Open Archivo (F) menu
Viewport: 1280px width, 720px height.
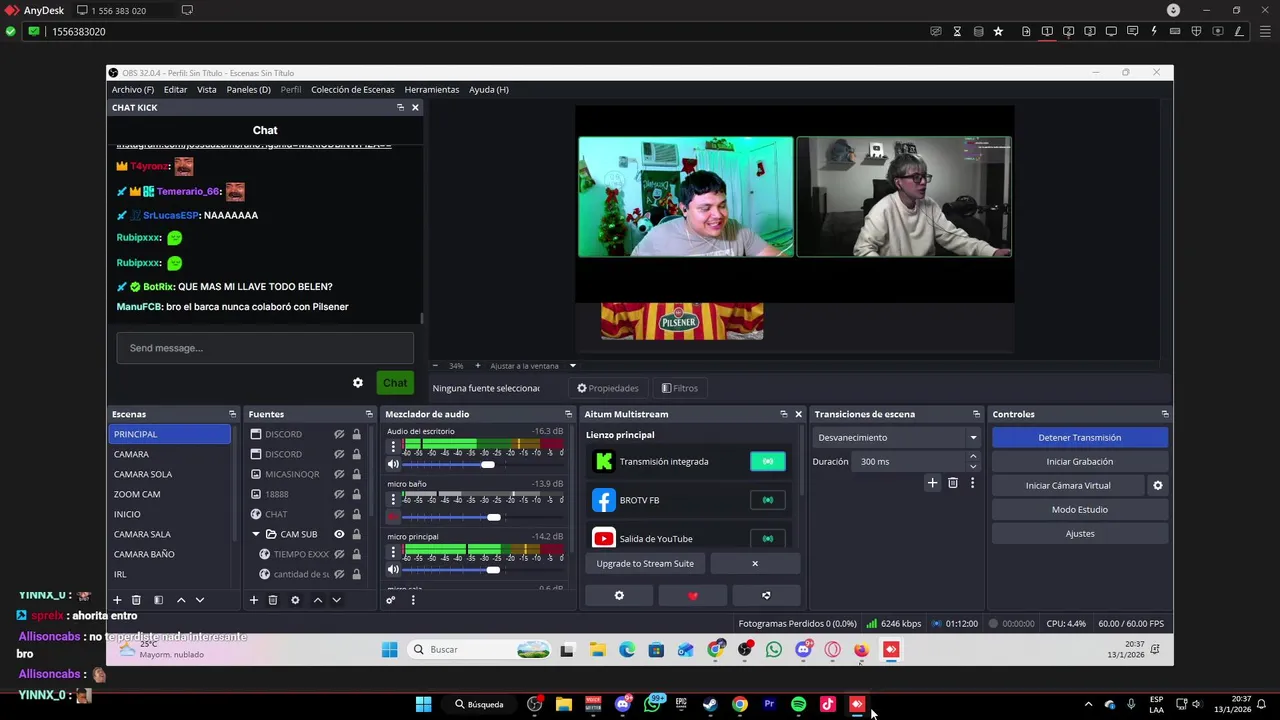[133, 90]
